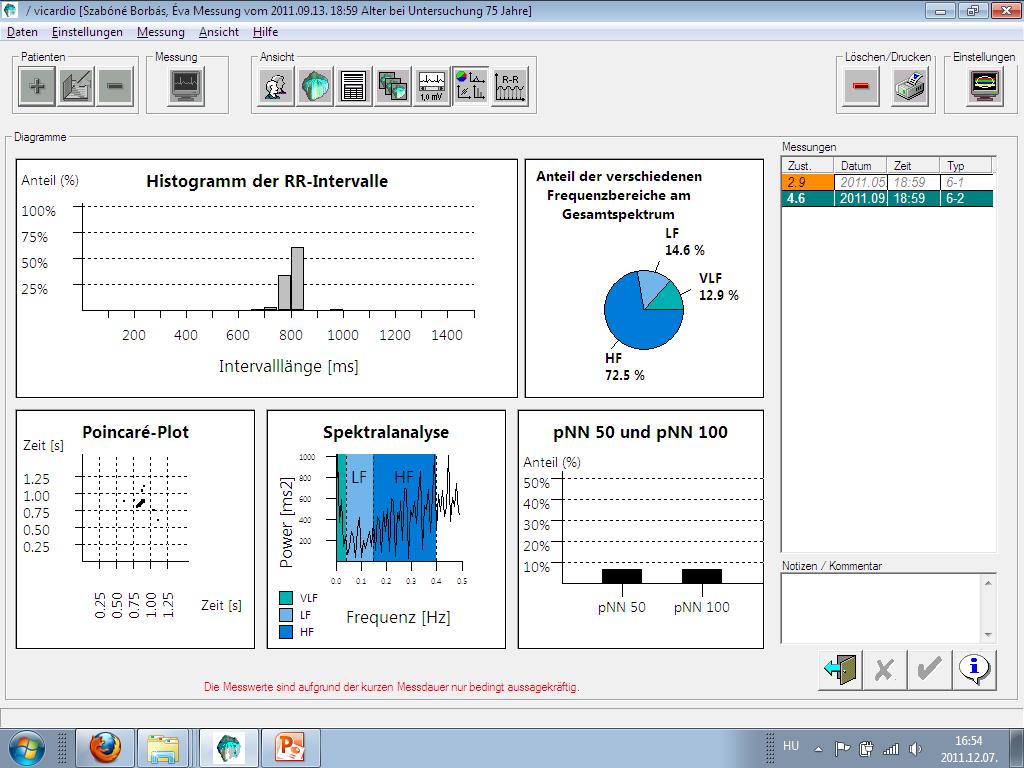Image resolution: width=1024 pixels, height=768 pixels.
Task: Sort measurements by the Zust. column header
Action: pos(808,165)
